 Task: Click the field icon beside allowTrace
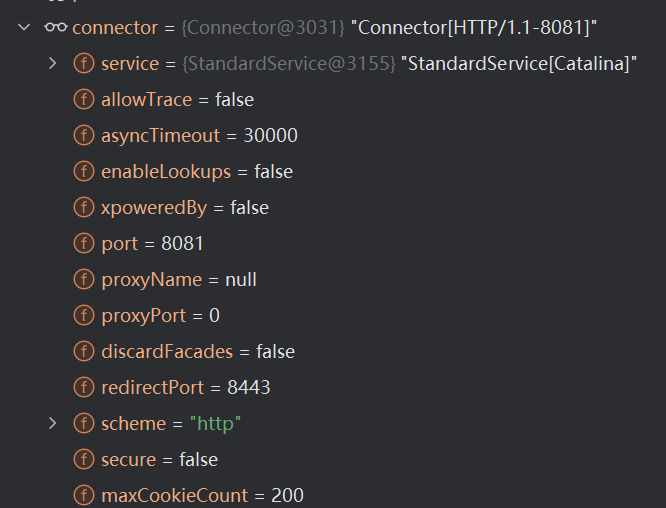pos(84,100)
